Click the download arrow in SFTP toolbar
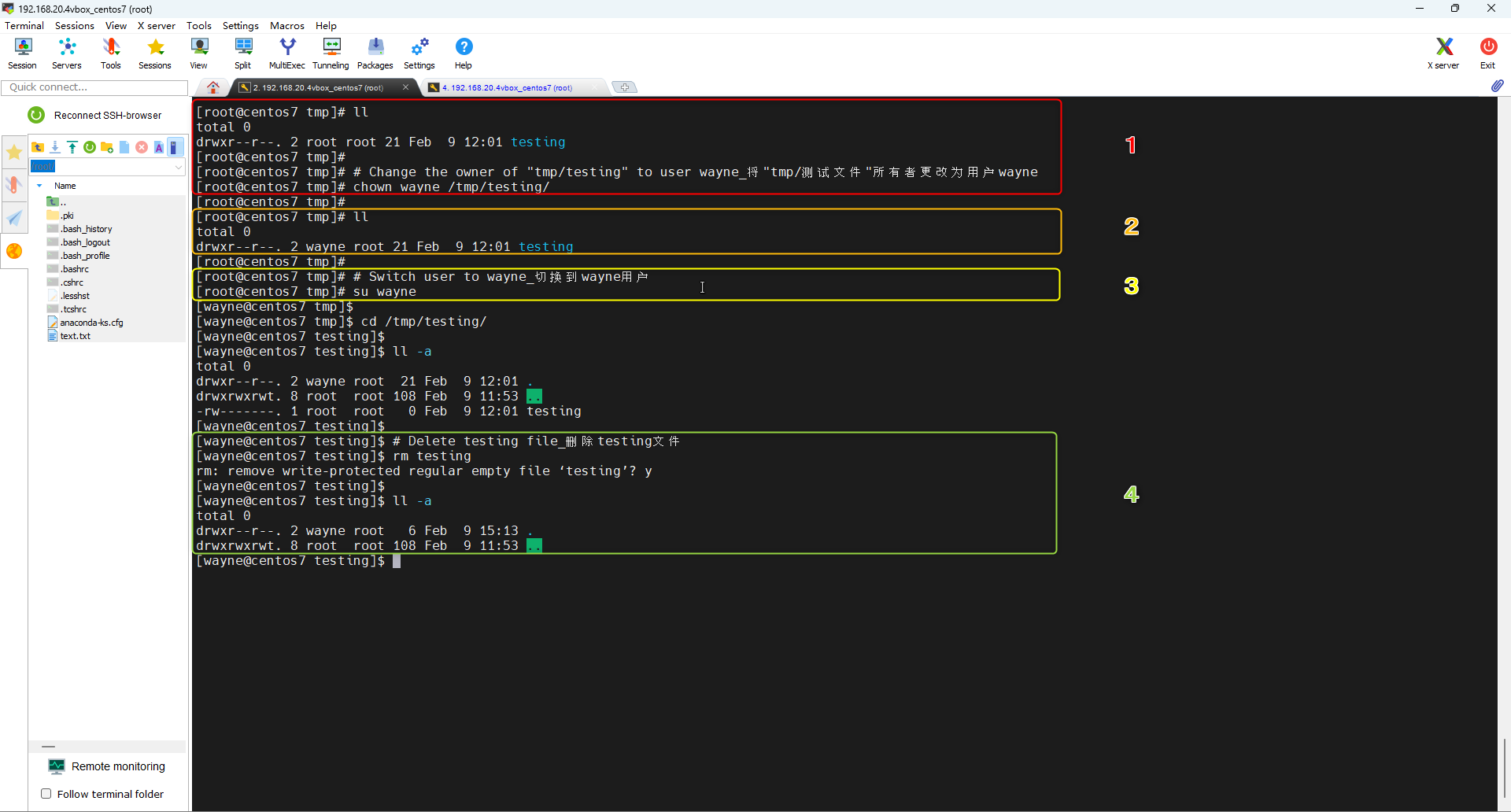The height and width of the screenshot is (812, 1511). pos(55,147)
